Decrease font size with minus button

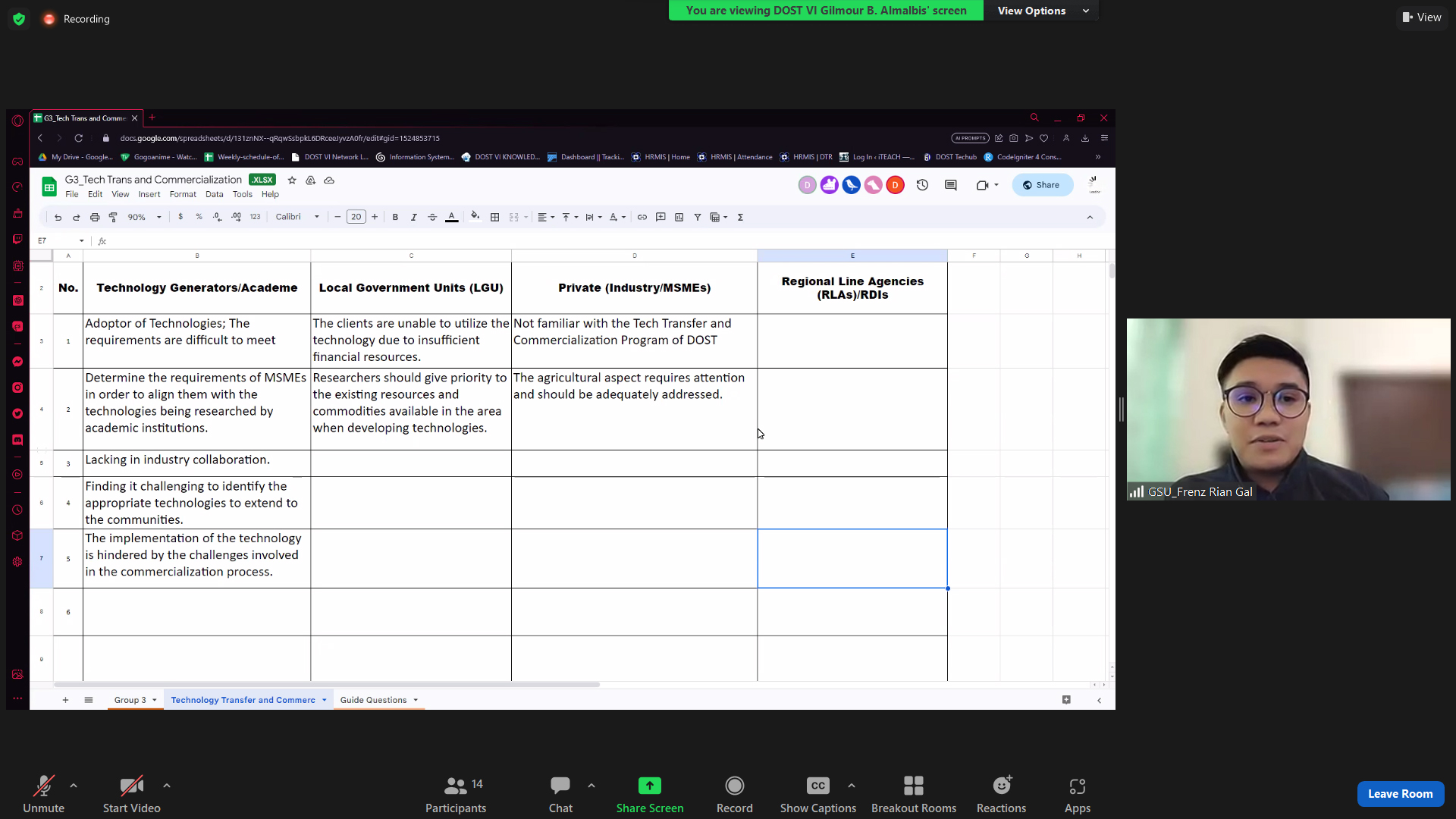coord(337,217)
